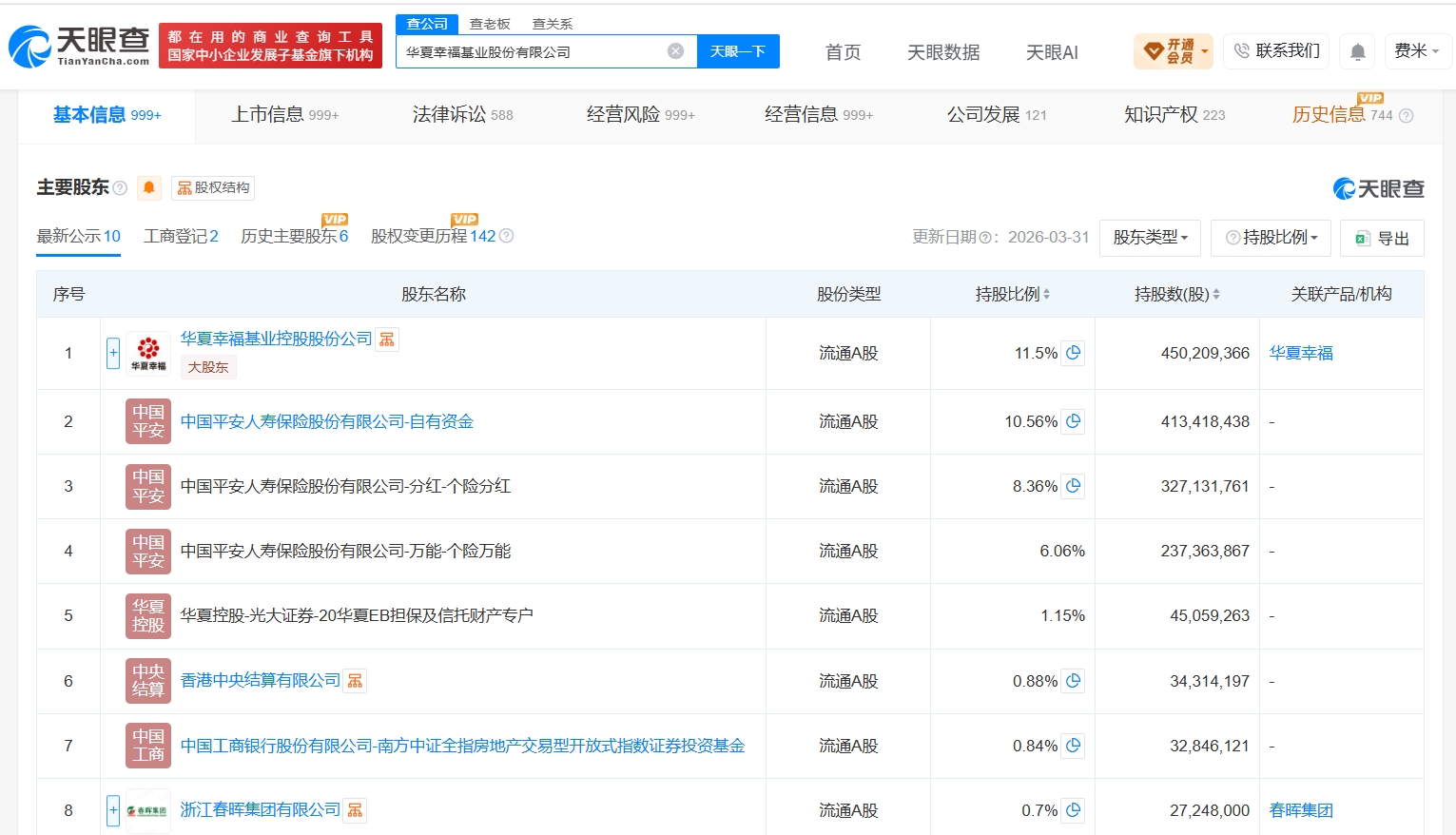Click help icon beside 主要股东 heading
Screen dimensions: 1456x835
pos(120,188)
